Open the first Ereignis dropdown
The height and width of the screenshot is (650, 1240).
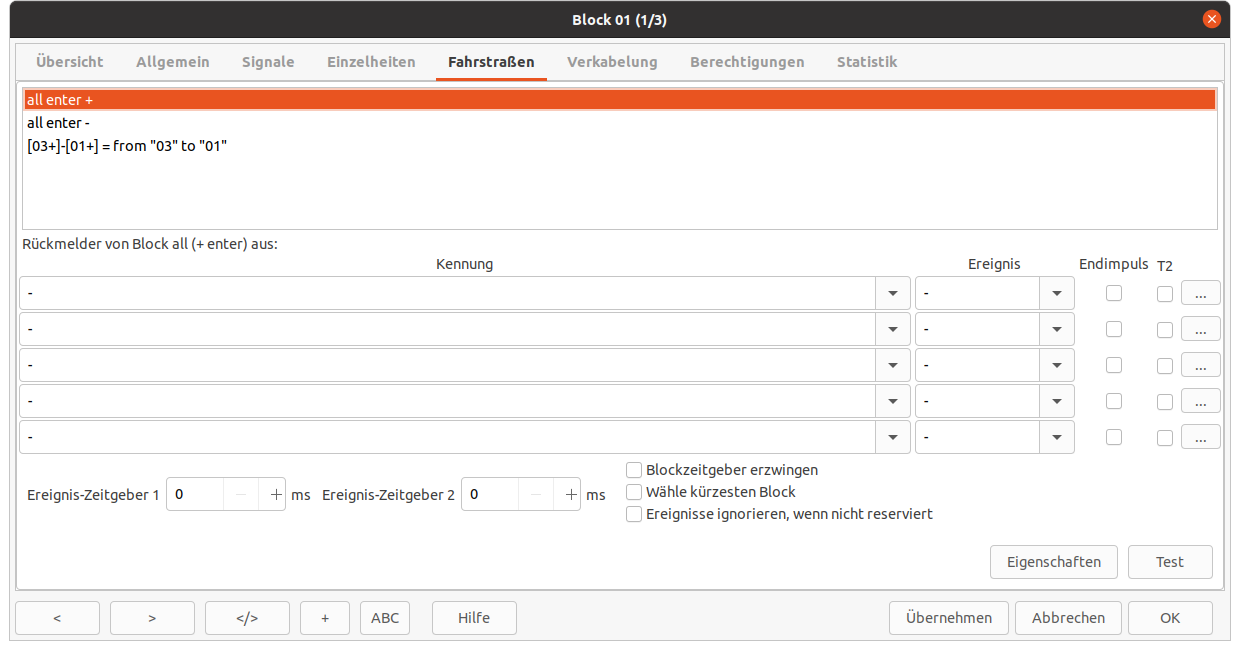click(1056, 293)
